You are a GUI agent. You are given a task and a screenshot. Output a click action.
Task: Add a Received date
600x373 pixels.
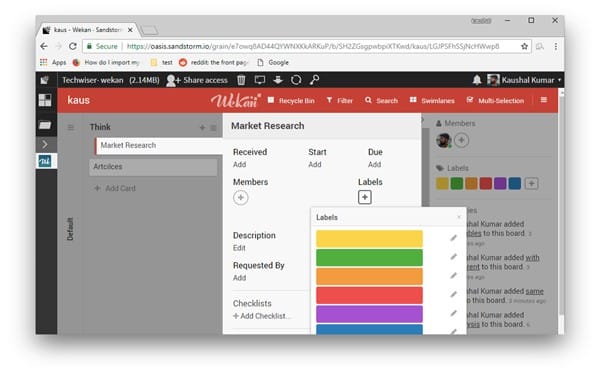tap(240, 165)
